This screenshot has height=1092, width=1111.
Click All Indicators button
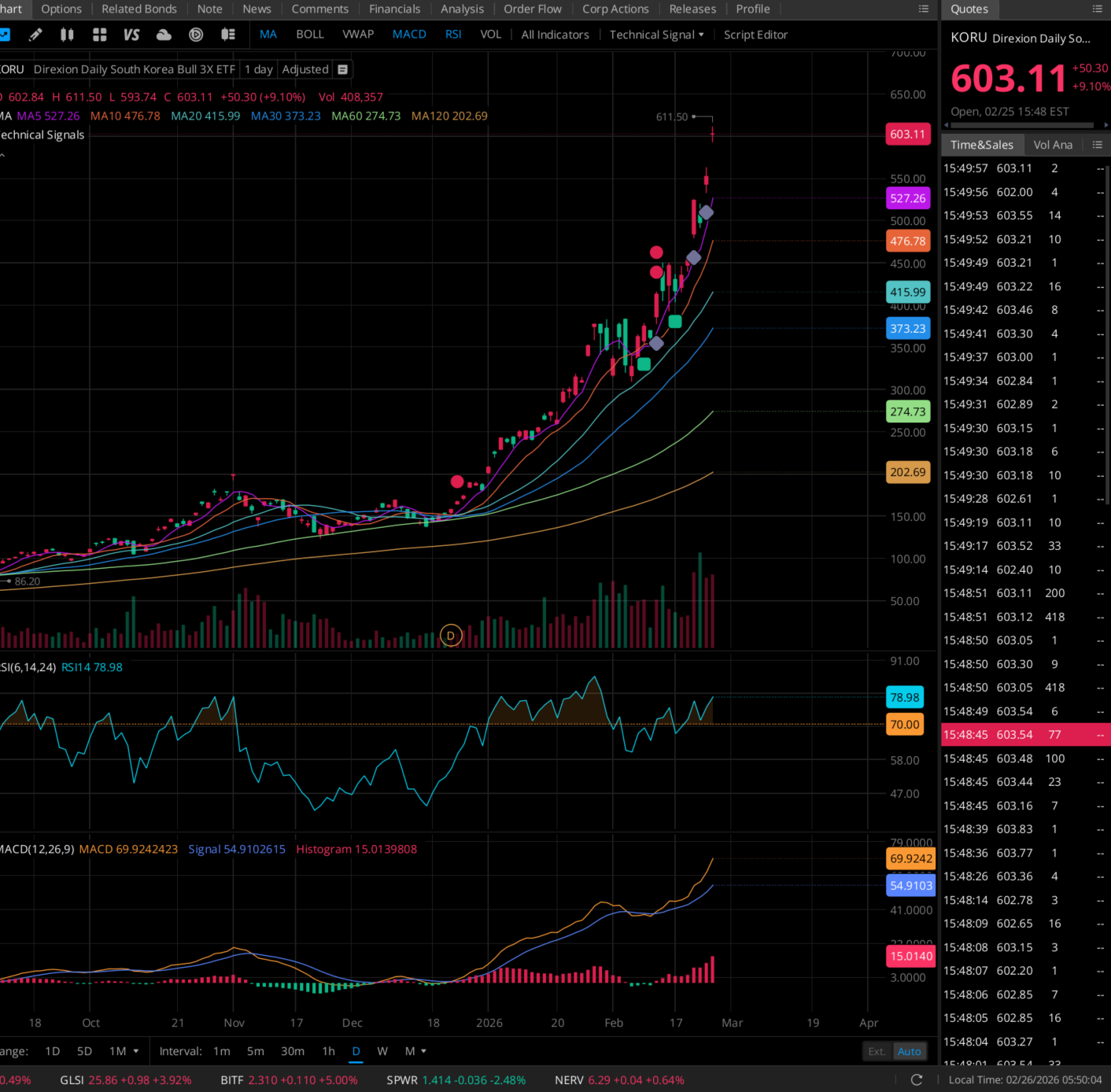pos(555,35)
